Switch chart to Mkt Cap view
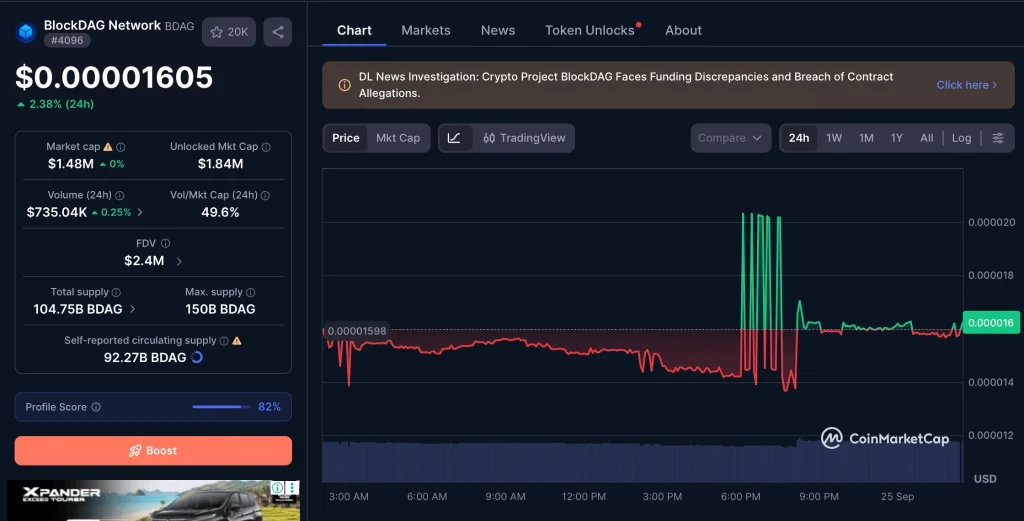Viewport: 1024px width, 521px height. tap(398, 138)
